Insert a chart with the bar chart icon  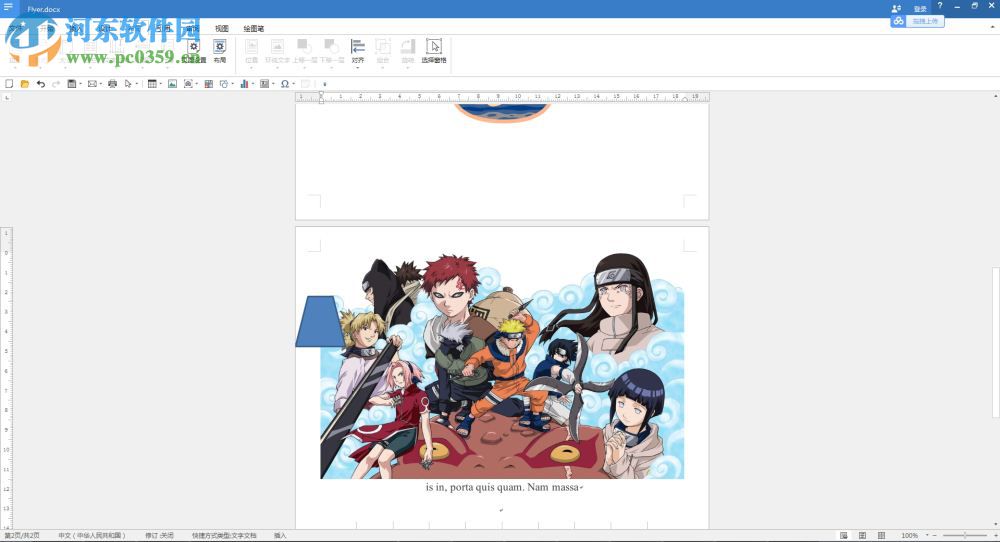pos(244,84)
